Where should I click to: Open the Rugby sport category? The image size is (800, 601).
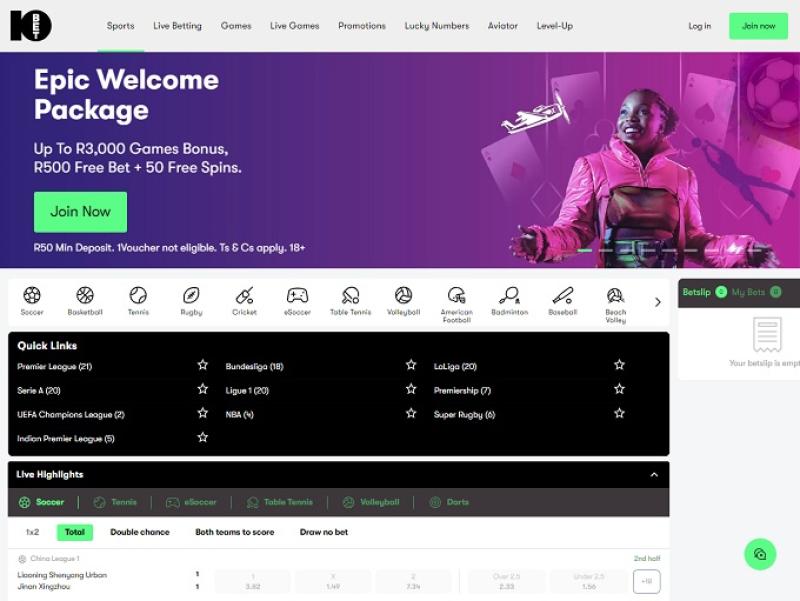[191, 296]
